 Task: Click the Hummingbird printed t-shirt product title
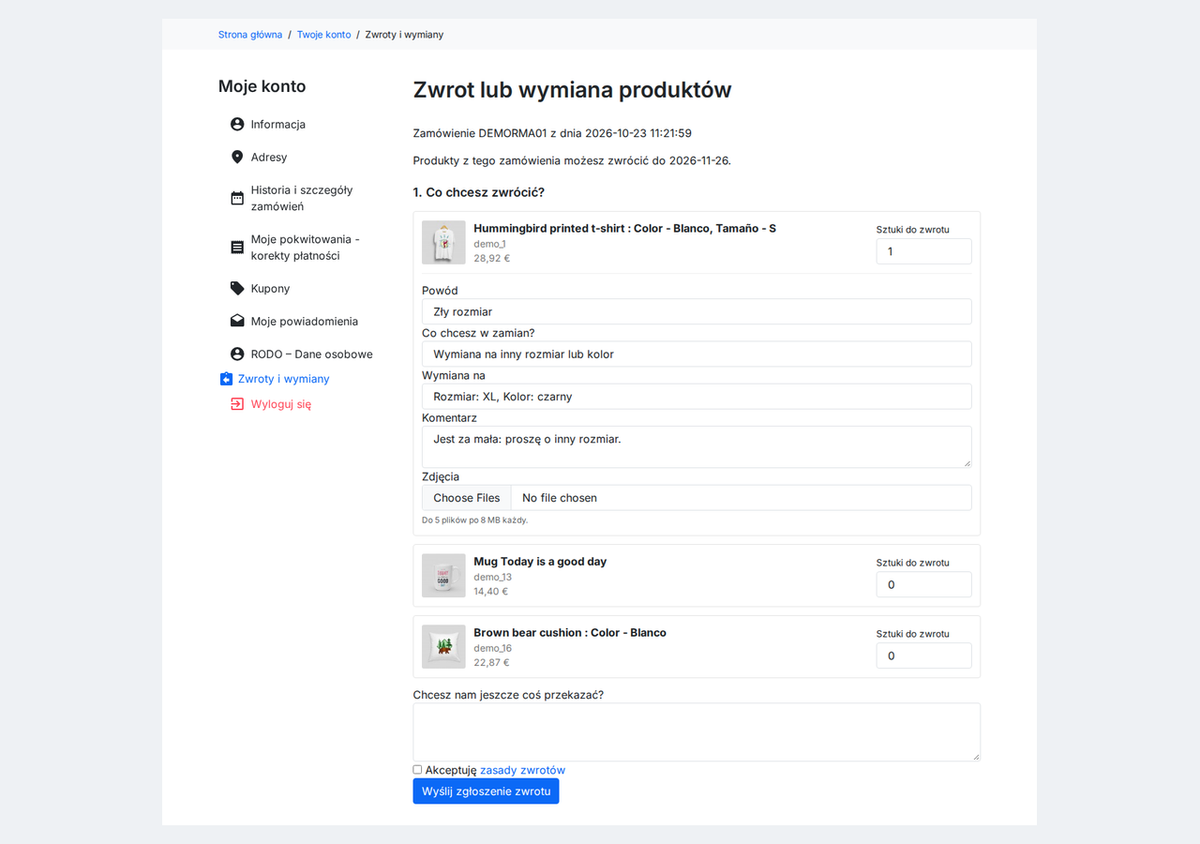tap(625, 228)
